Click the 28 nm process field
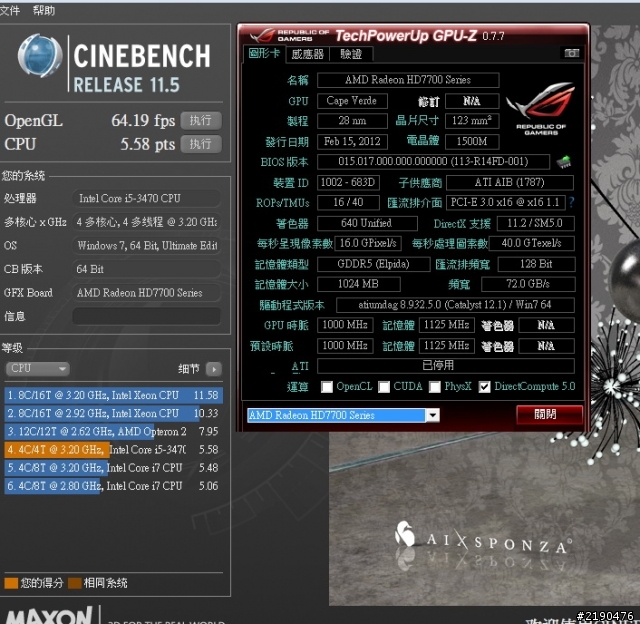This screenshot has width=640, height=624. pyautogui.click(x=352, y=121)
